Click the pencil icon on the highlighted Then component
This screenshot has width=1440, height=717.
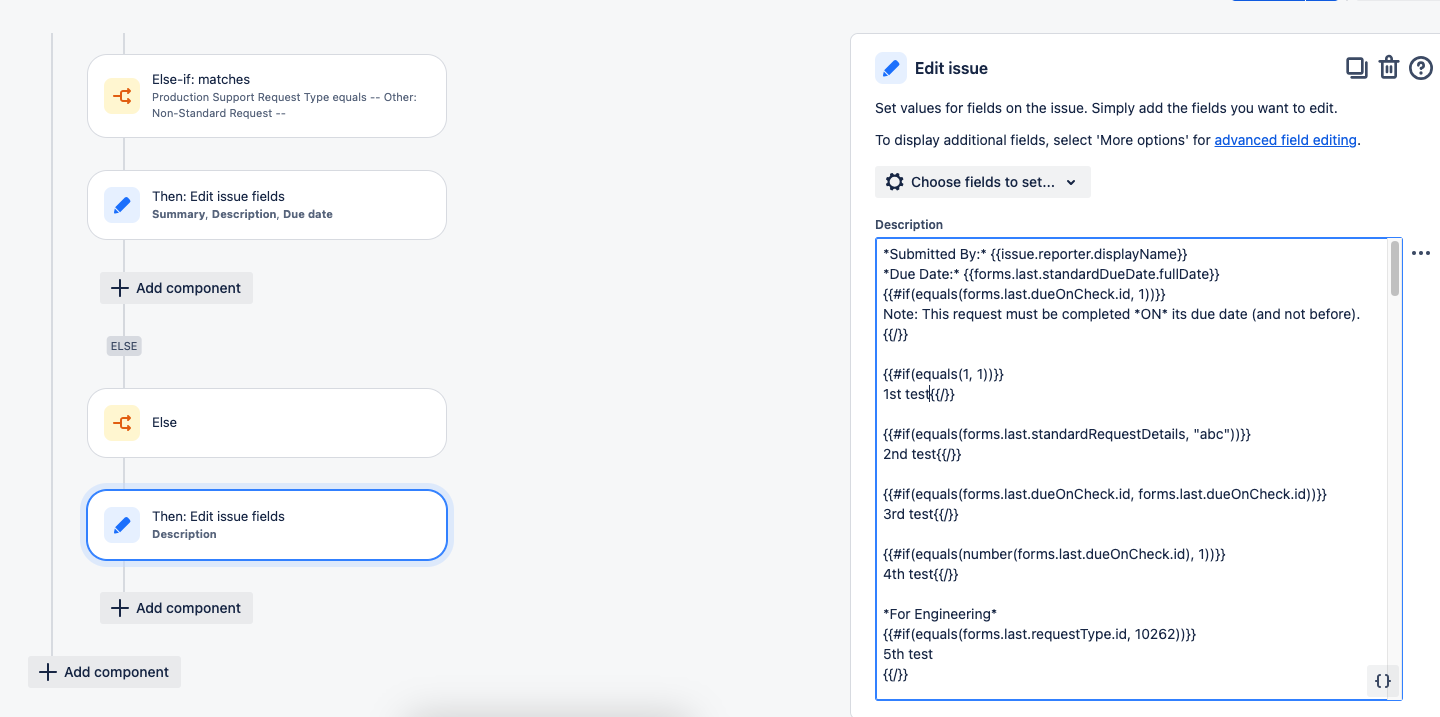121,525
